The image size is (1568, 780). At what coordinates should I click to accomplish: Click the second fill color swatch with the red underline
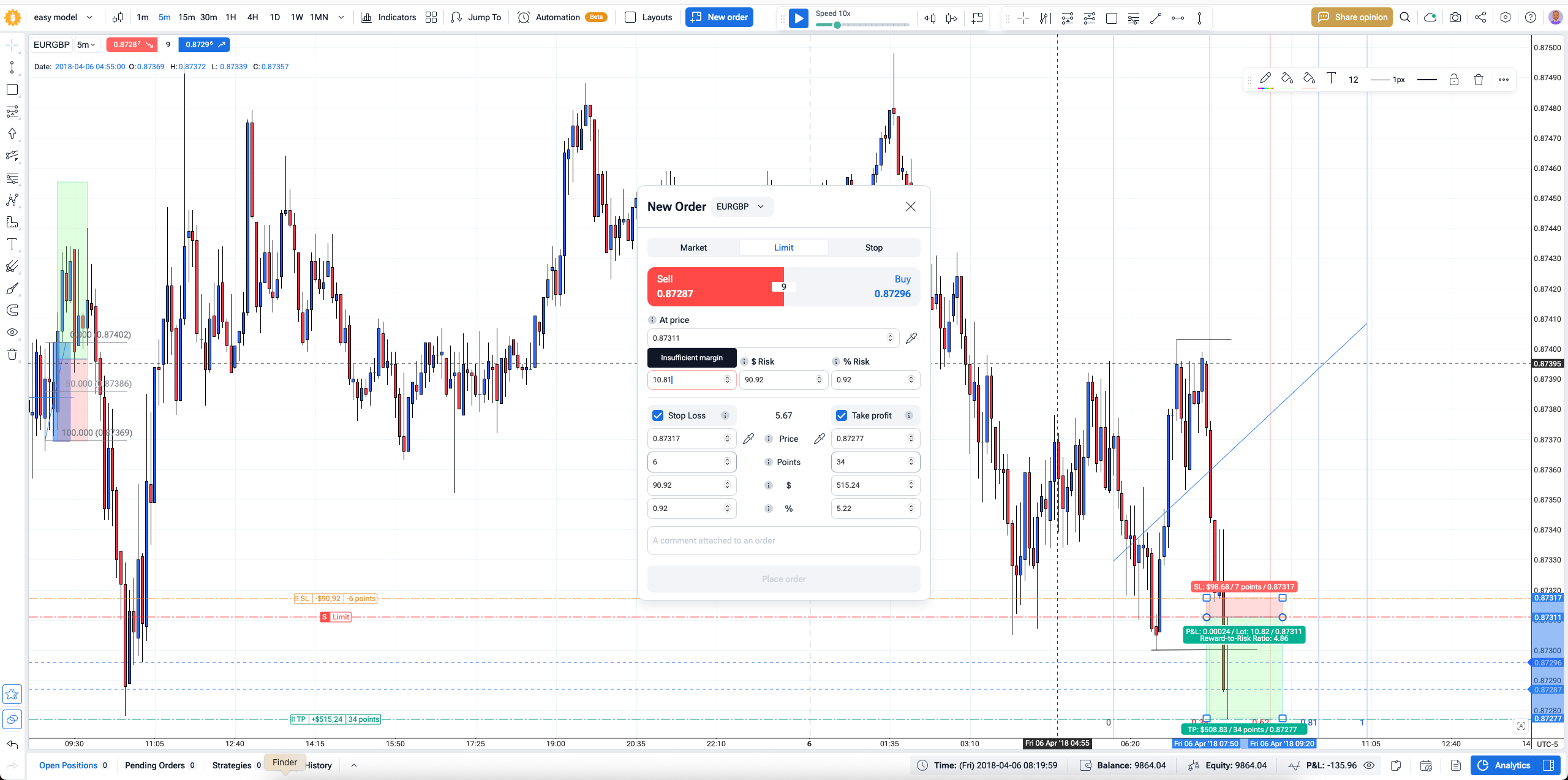tap(1309, 79)
